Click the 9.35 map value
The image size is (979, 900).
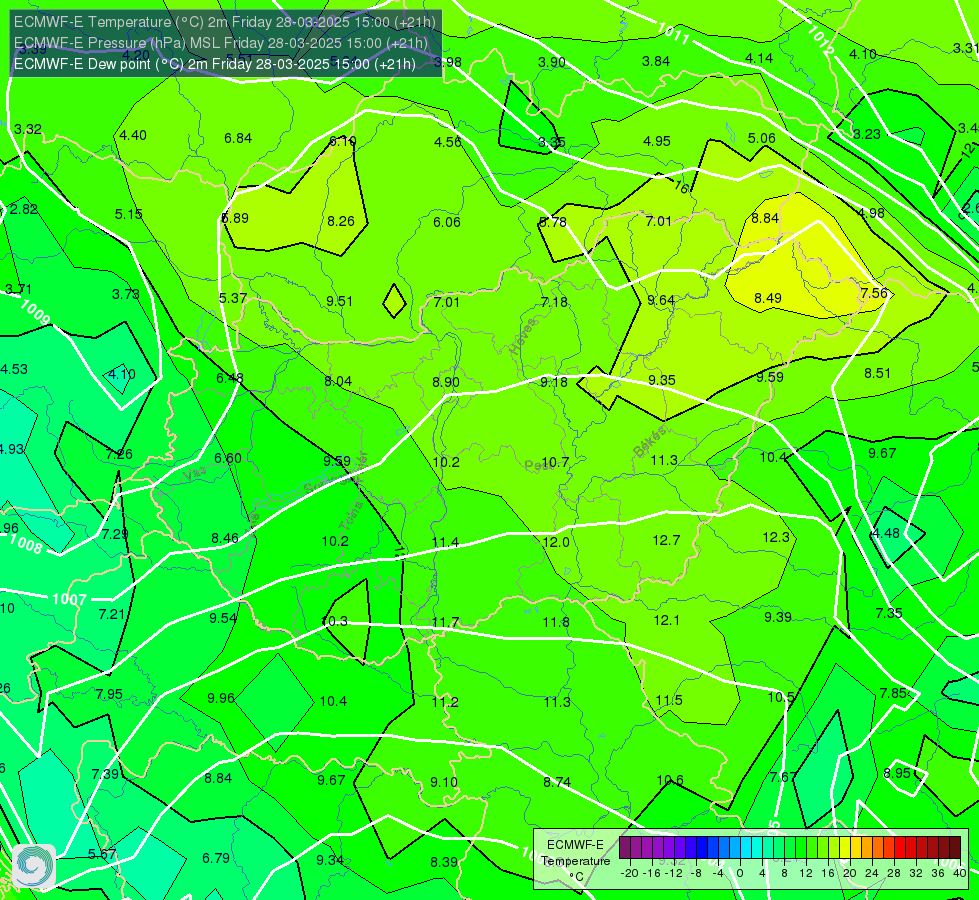(x=661, y=380)
